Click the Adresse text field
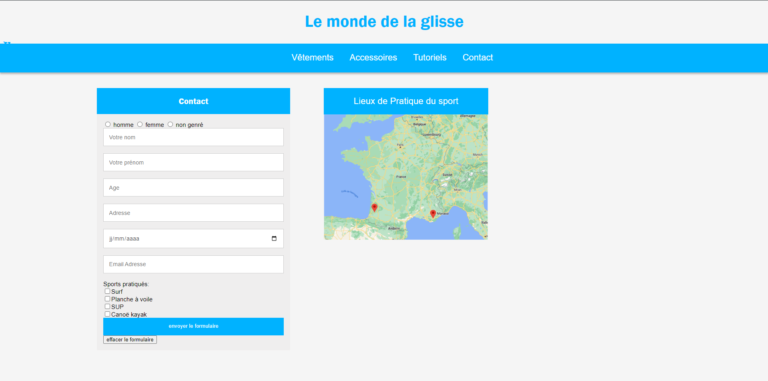The image size is (768, 381). tap(193, 213)
